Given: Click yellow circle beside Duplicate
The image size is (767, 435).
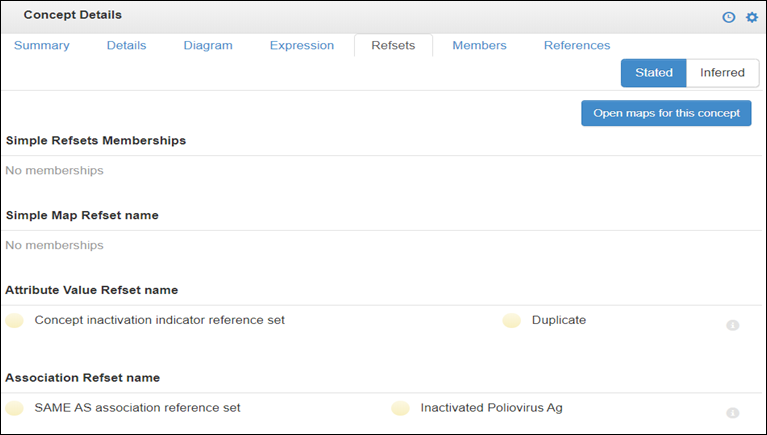Looking at the screenshot, I should click(x=512, y=321).
